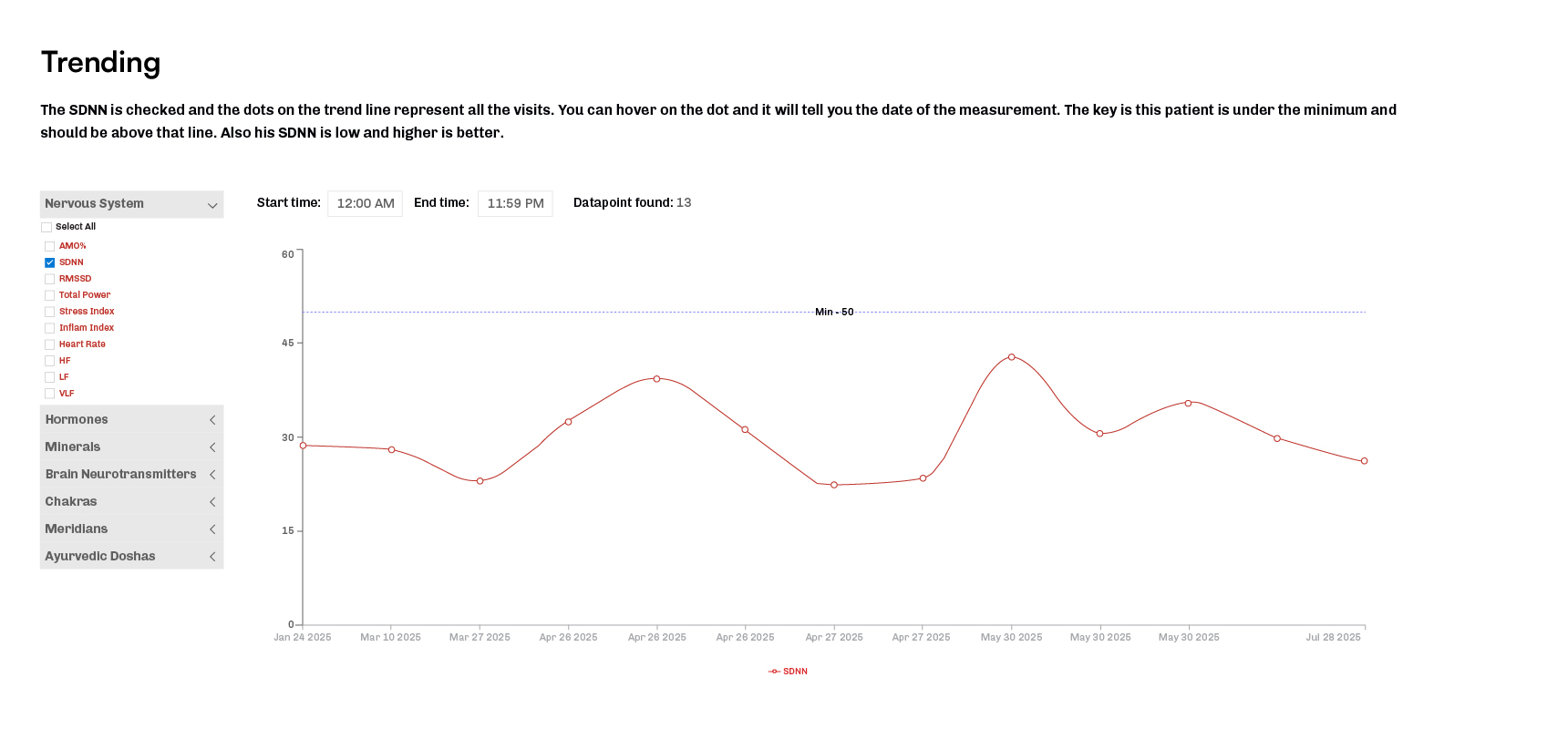Tick the Stress Index checkbox
Image resolution: width=1568 pixels, height=729 pixels.
click(x=50, y=312)
